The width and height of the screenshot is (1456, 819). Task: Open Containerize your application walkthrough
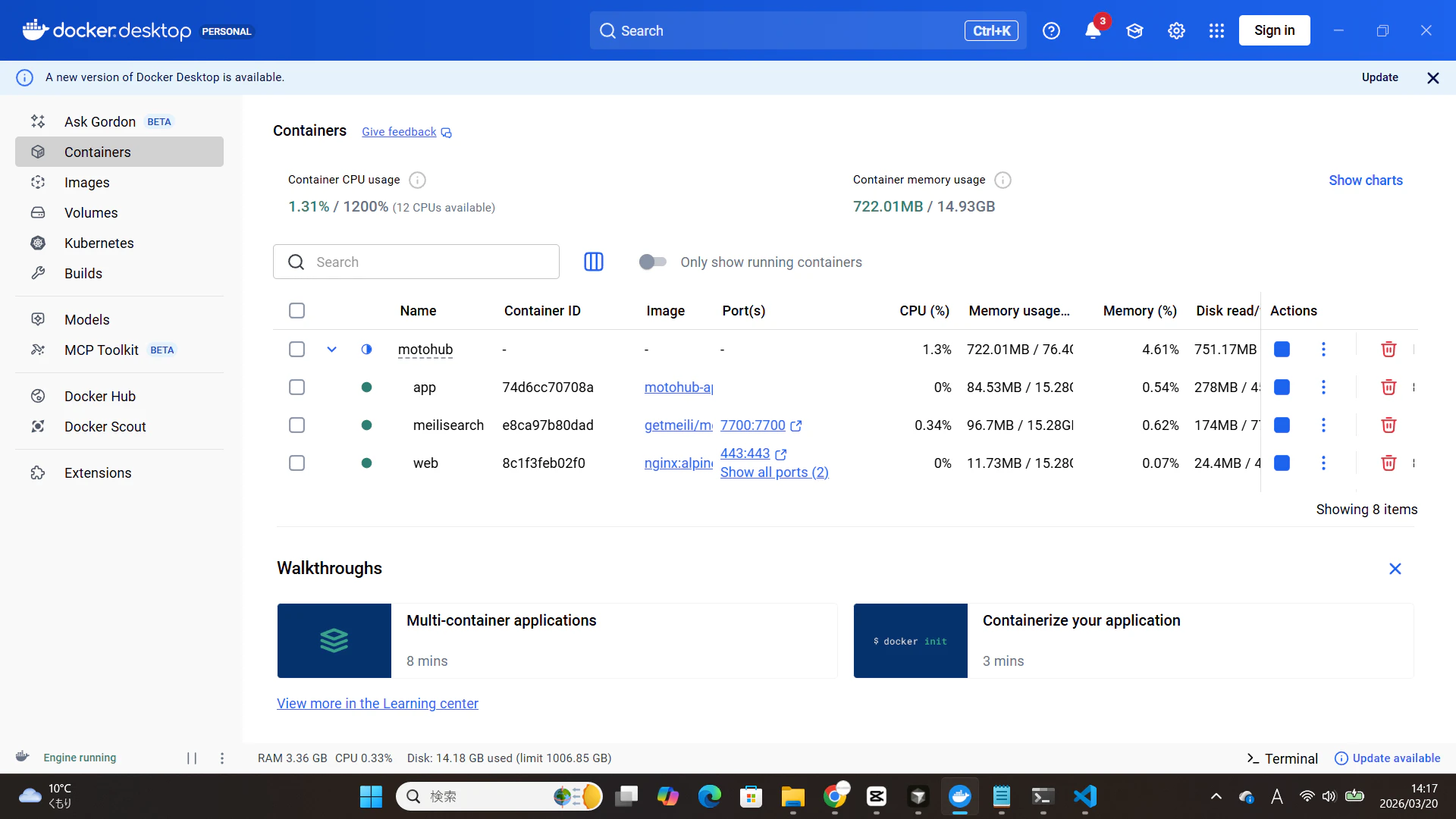tap(1134, 641)
